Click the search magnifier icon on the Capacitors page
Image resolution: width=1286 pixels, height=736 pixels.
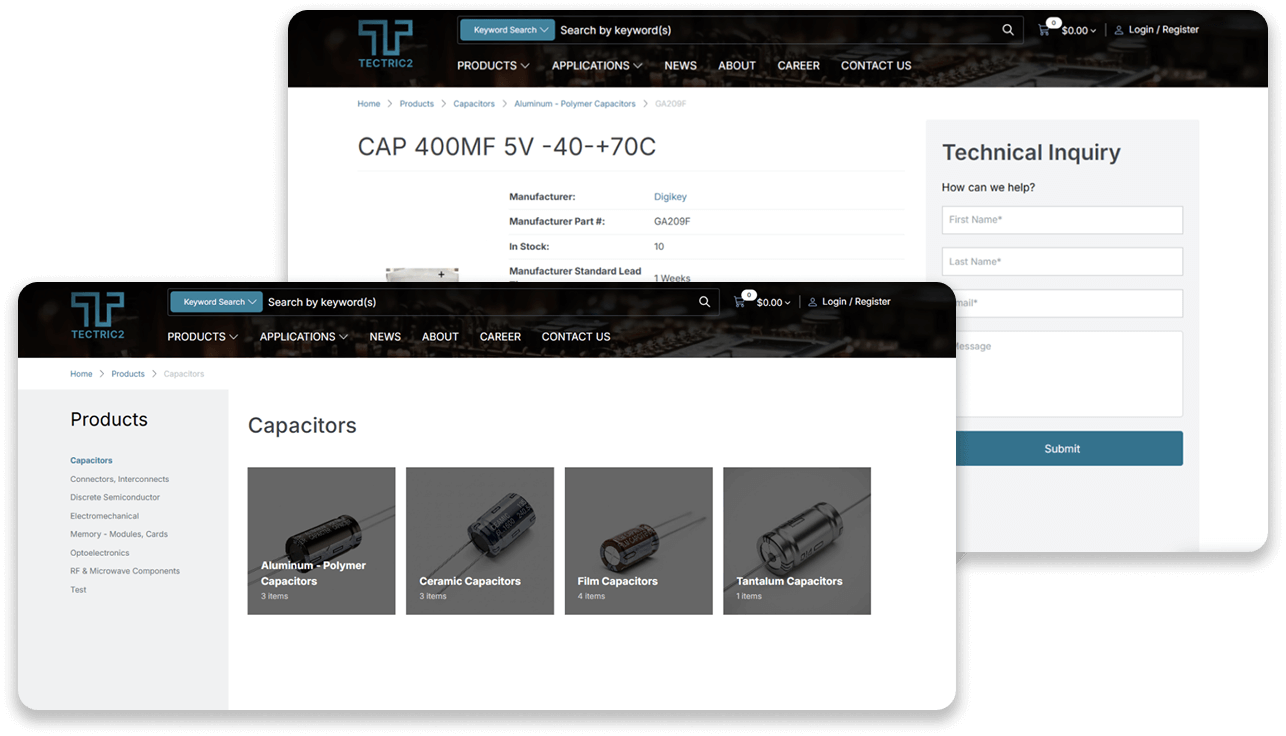pyautogui.click(x=704, y=301)
